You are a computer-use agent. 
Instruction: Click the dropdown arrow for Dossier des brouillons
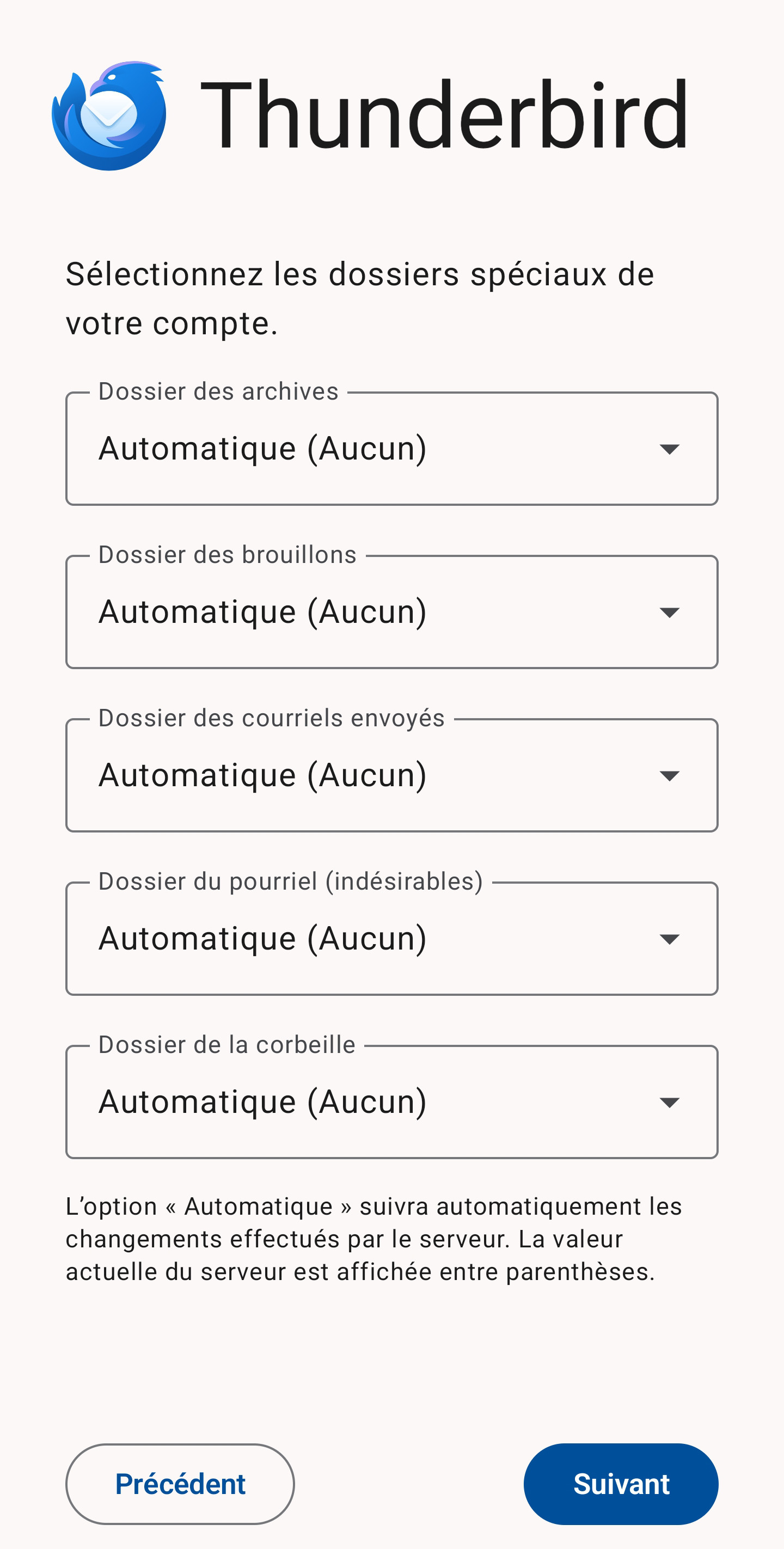click(669, 612)
